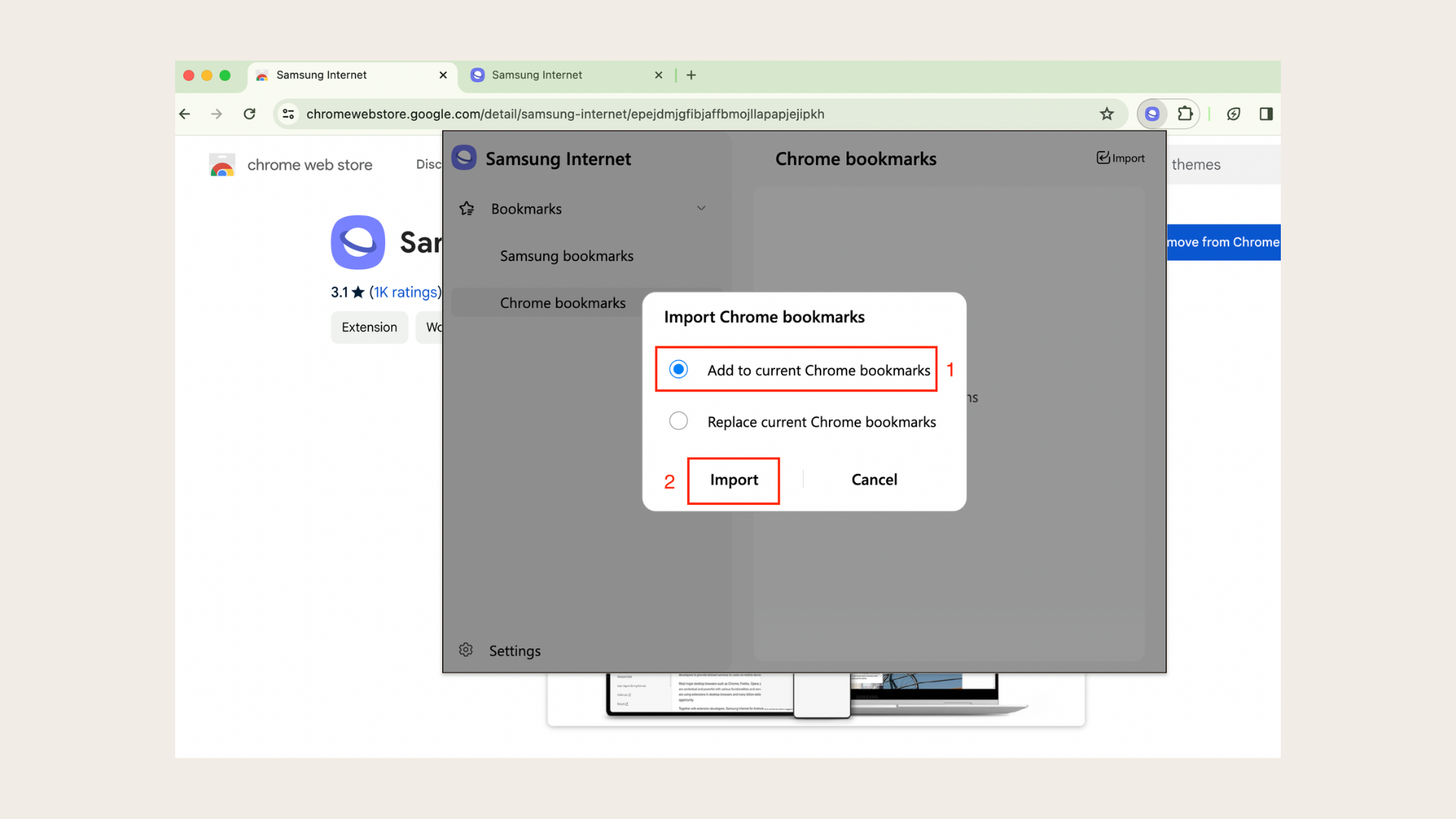Click the Bookmarks sidebar label
This screenshot has height=819, width=1456.
click(x=526, y=209)
